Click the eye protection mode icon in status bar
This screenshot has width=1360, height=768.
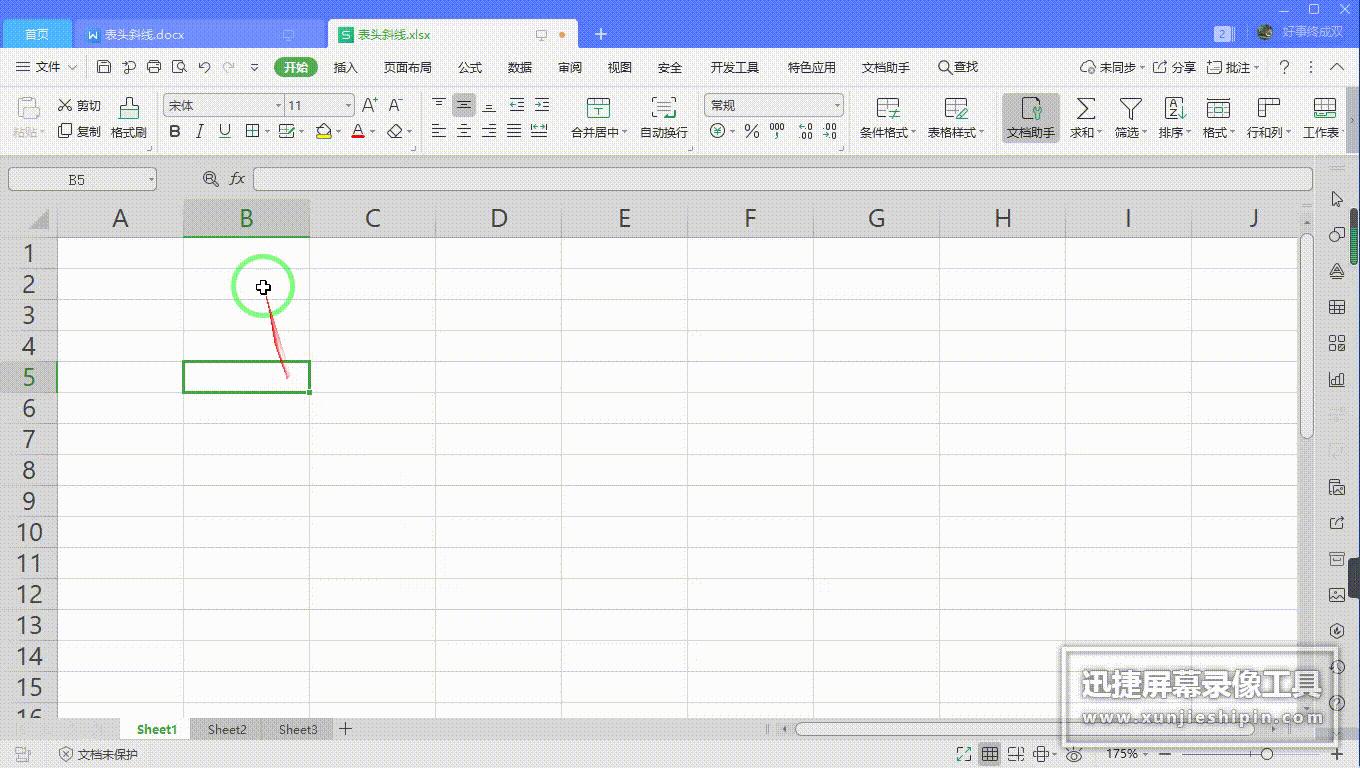tap(1074, 754)
